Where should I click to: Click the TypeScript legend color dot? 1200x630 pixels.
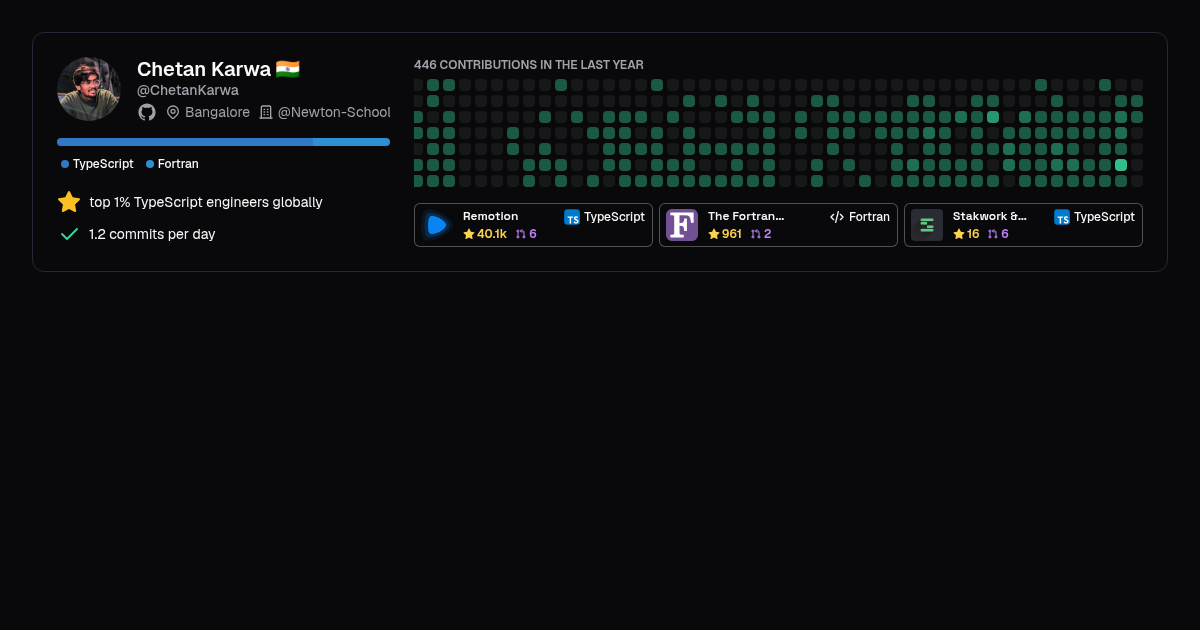pyautogui.click(x=65, y=164)
